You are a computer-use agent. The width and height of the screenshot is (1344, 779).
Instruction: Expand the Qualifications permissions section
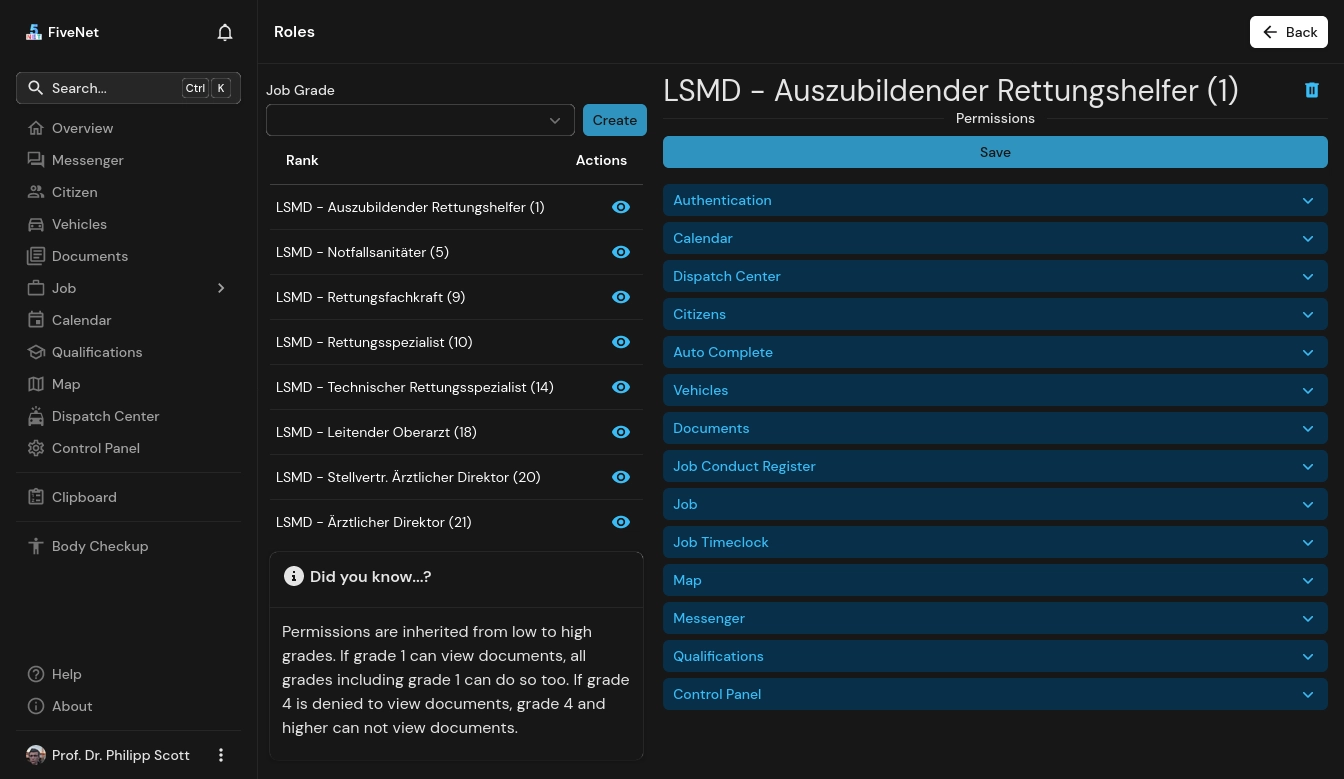pos(995,656)
